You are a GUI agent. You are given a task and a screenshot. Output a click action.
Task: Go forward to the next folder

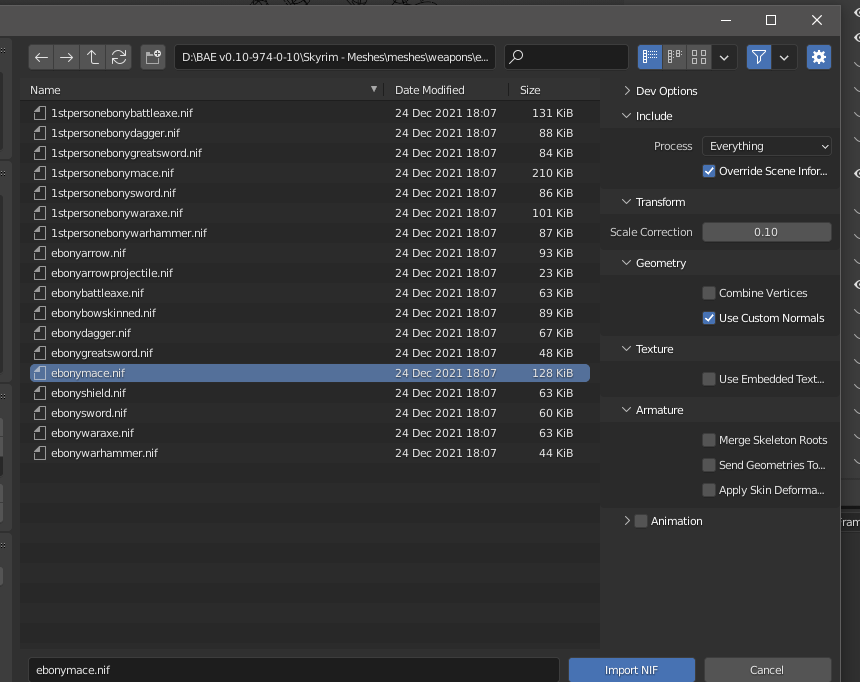tap(66, 57)
